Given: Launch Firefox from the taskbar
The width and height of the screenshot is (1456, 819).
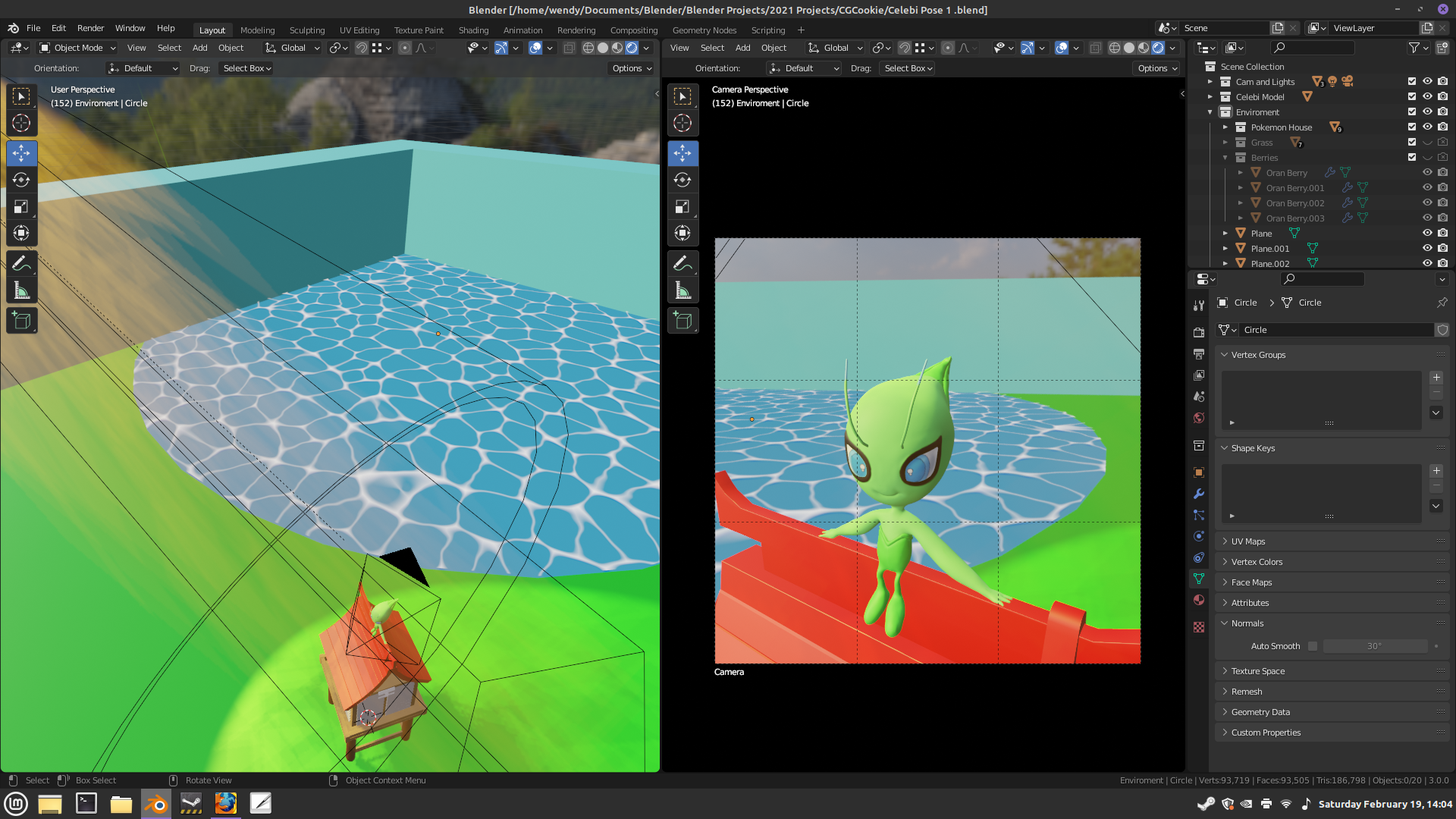Looking at the screenshot, I should (225, 803).
